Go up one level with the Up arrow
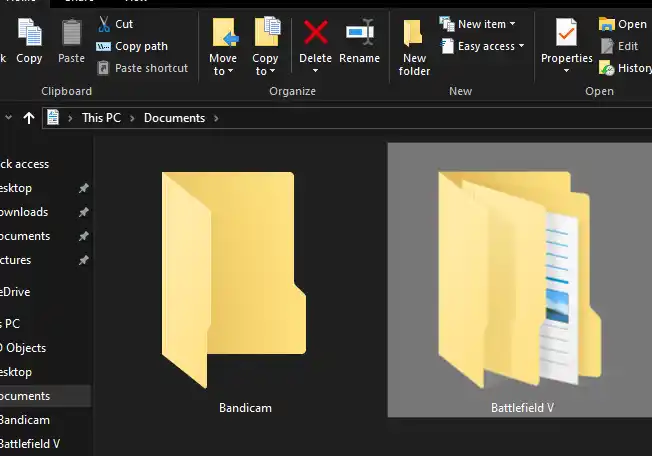The height and width of the screenshot is (456, 652). 29,118
